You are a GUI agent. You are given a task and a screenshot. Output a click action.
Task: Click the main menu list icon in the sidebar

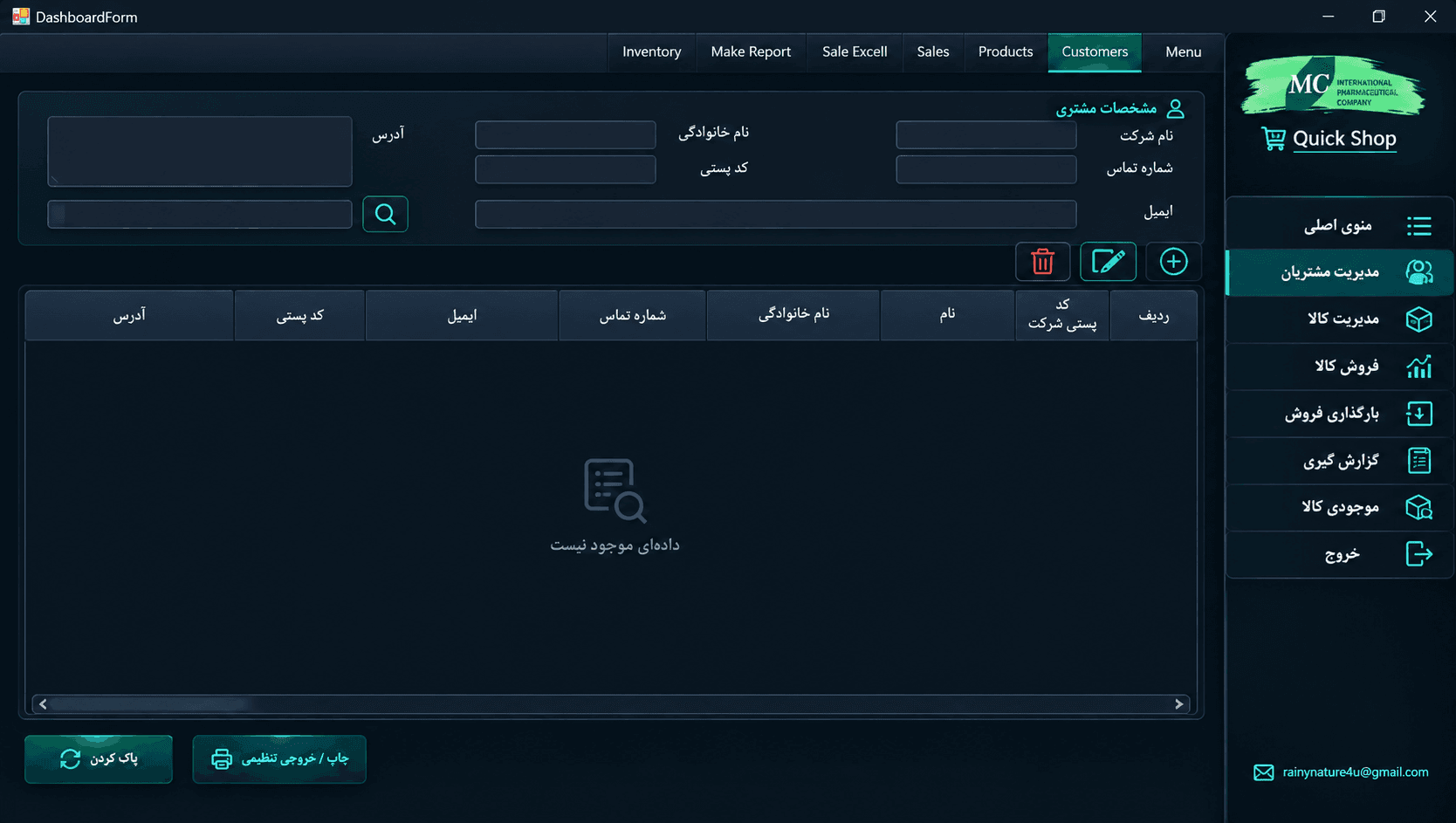pyautogui.click(x=1419, y=226)
